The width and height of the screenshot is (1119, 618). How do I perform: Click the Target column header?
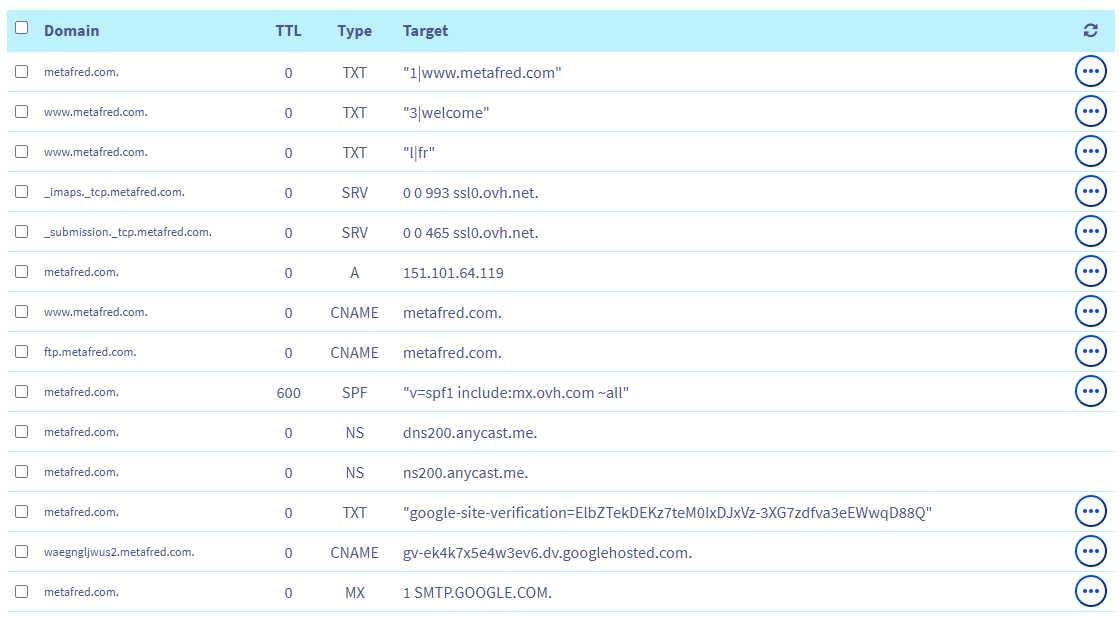click(425, 31)
